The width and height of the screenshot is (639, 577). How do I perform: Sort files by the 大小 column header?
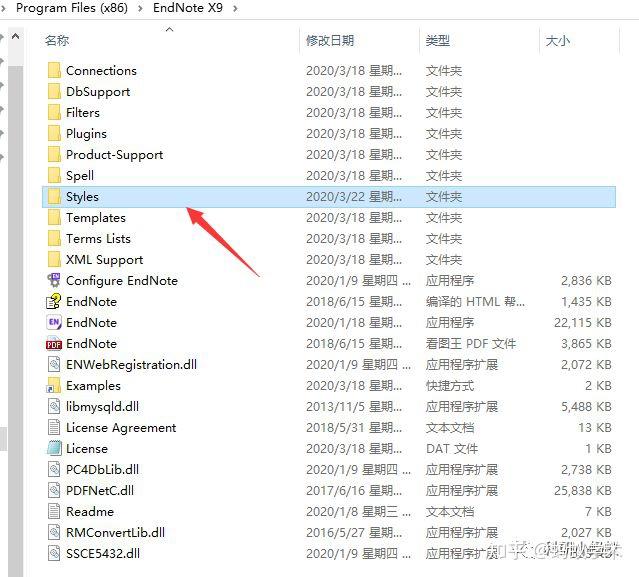[x=557, y=41]
